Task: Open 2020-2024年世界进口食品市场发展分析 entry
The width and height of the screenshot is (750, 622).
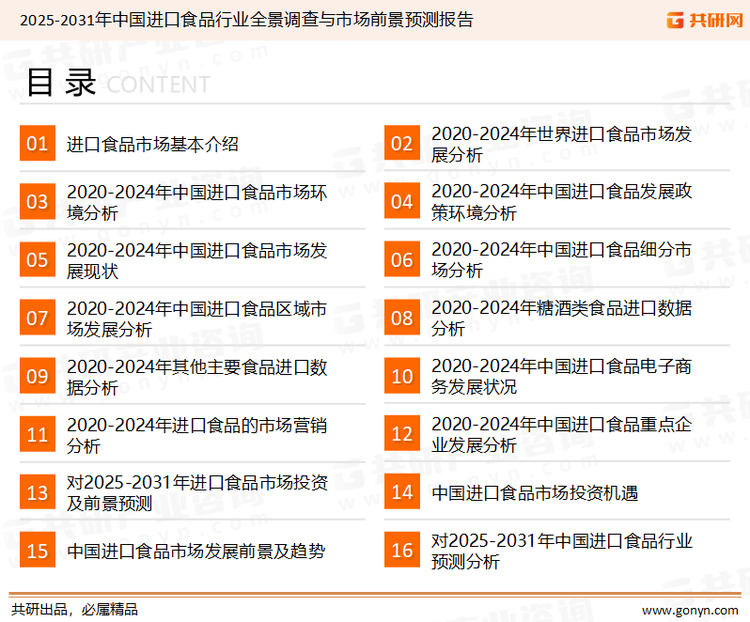Action: point(560,144)
